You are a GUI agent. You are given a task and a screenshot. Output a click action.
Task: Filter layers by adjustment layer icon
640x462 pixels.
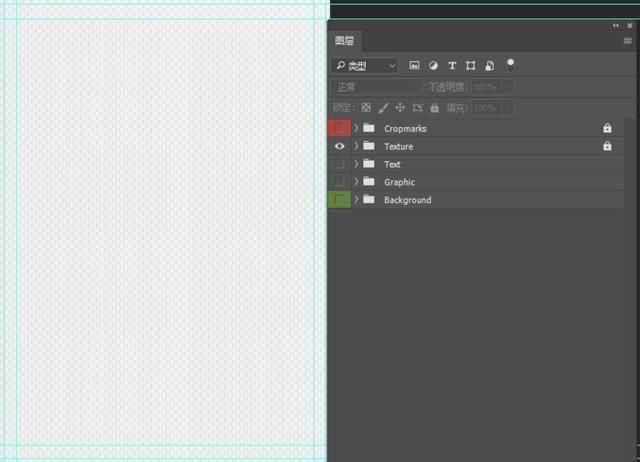point(433,66)
